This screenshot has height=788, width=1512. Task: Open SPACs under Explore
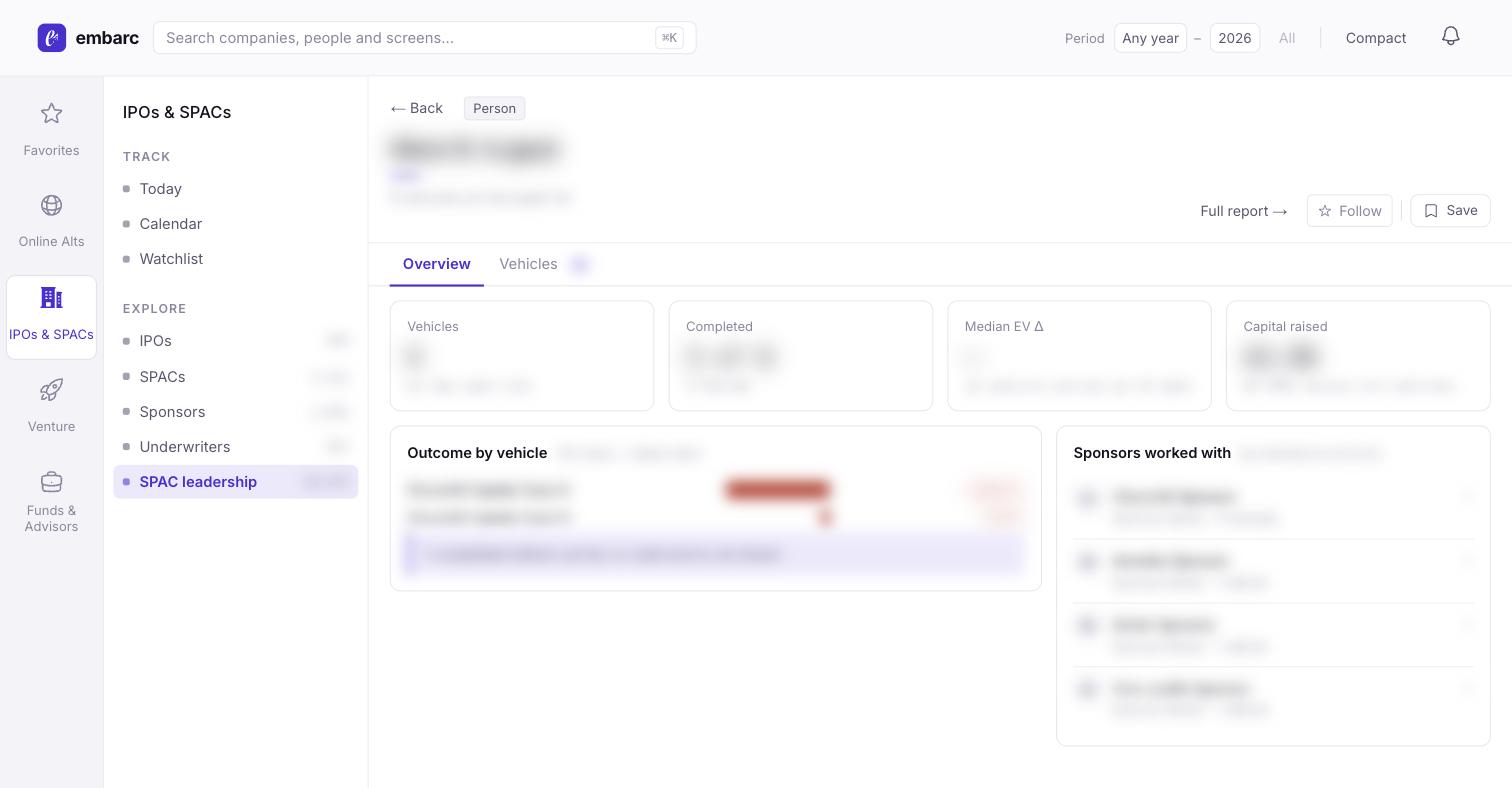tap(235, 377)
